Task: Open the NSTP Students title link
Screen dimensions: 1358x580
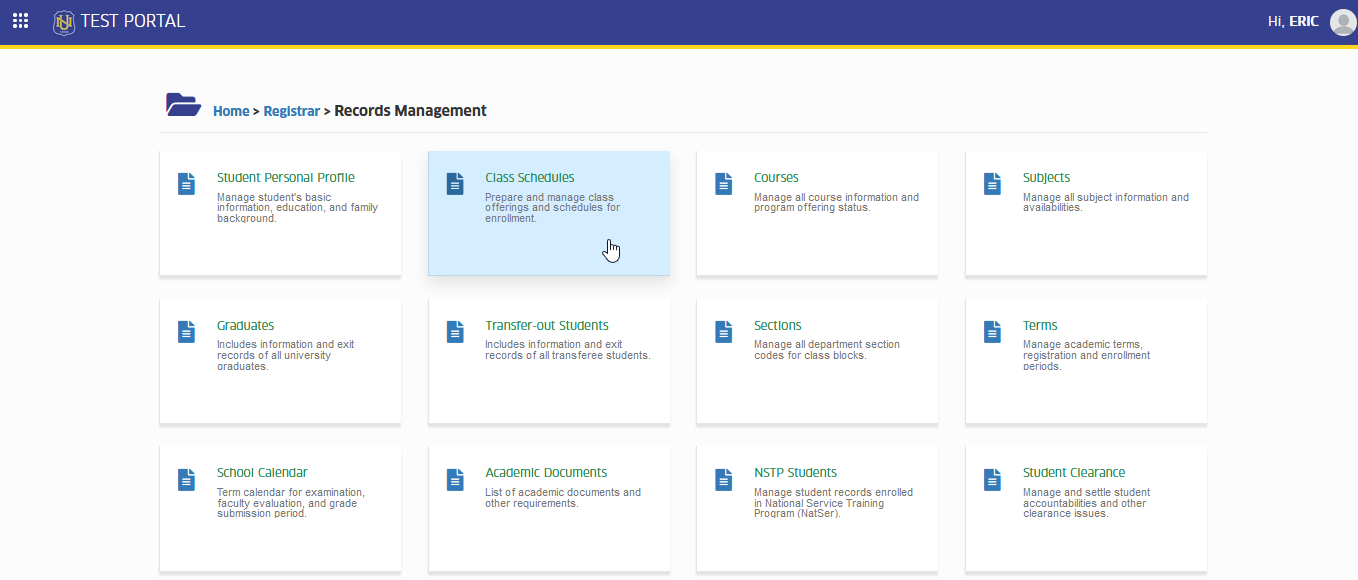Action: point(796,473)
